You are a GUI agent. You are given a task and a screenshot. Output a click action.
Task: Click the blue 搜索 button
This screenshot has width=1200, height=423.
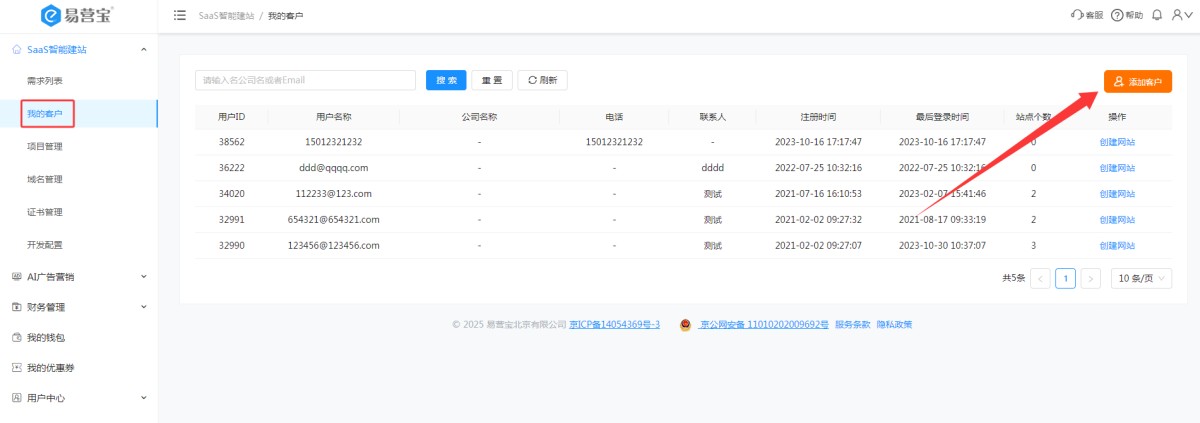pos(446,80)
